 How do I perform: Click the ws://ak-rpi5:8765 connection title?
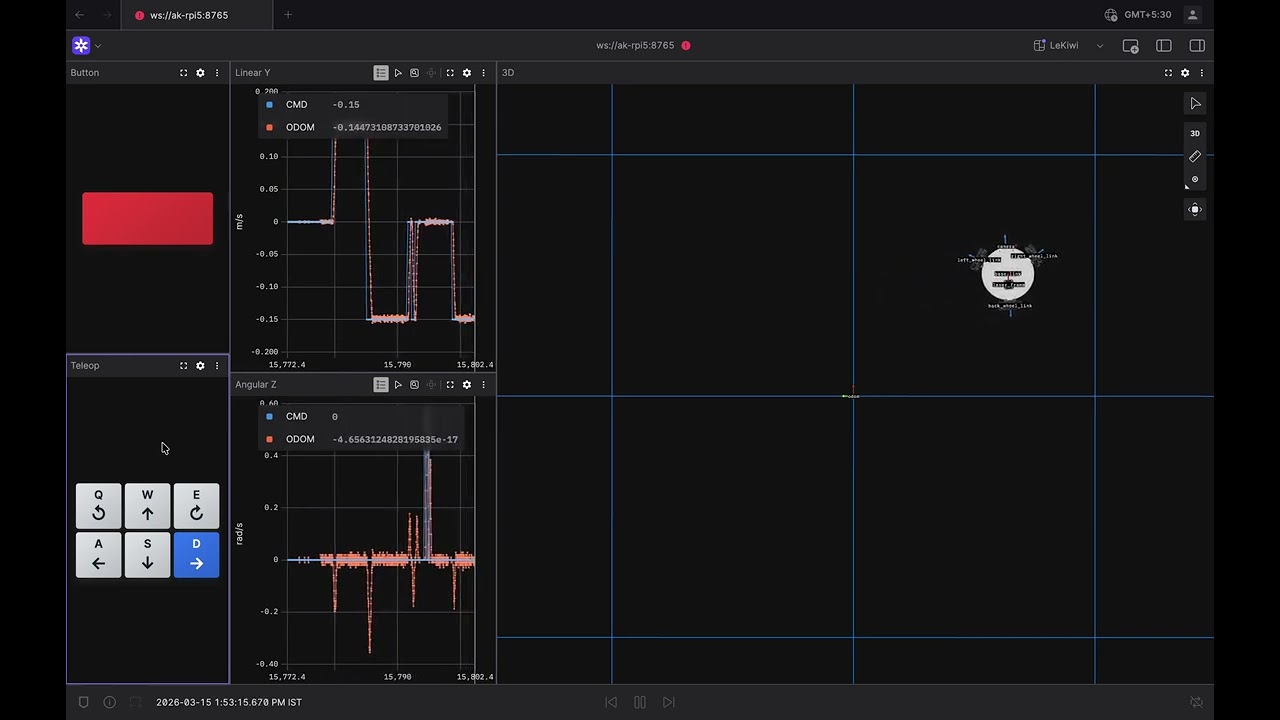point(635,46)
